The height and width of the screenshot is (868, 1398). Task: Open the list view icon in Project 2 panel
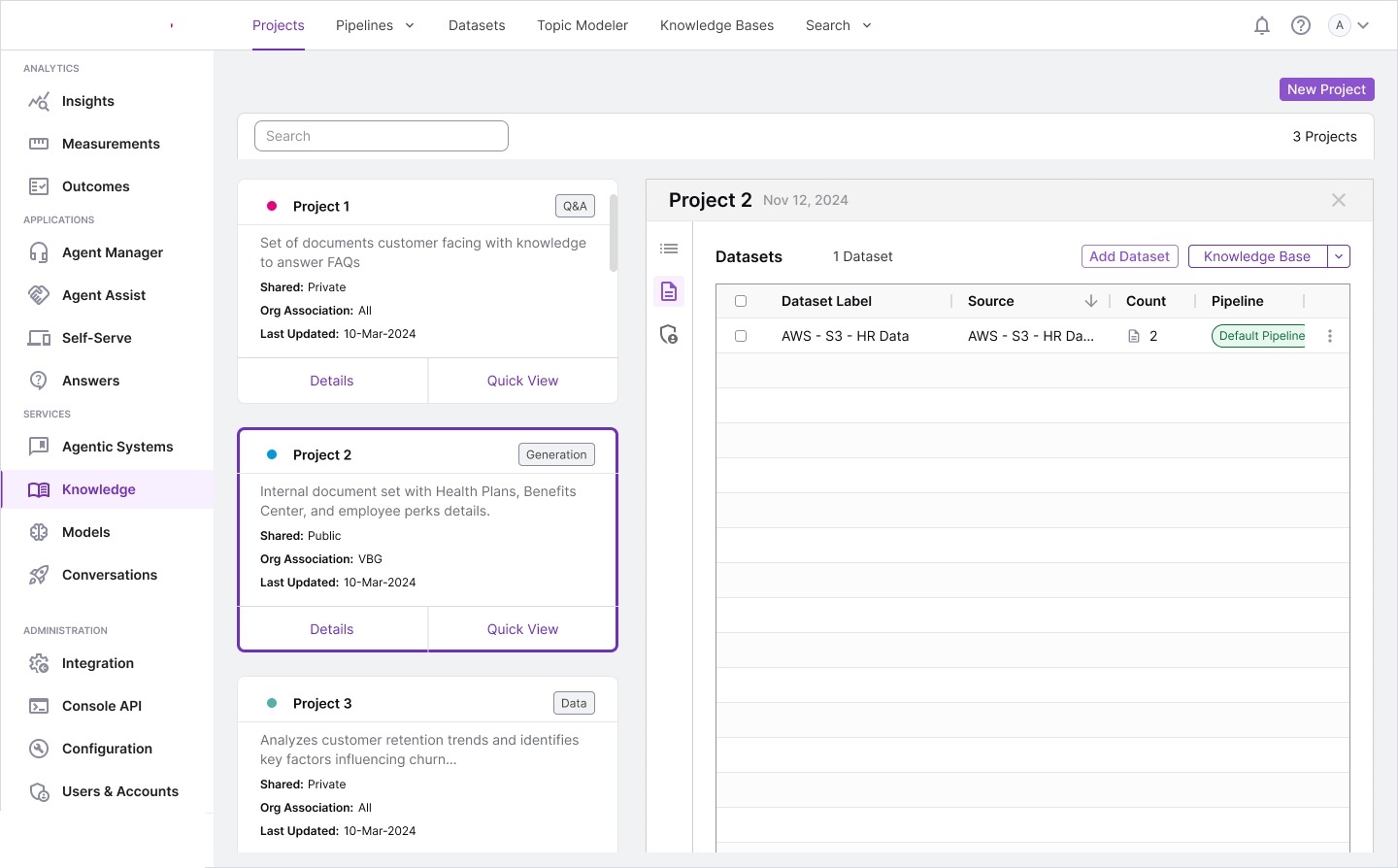[x=669, y=250]
